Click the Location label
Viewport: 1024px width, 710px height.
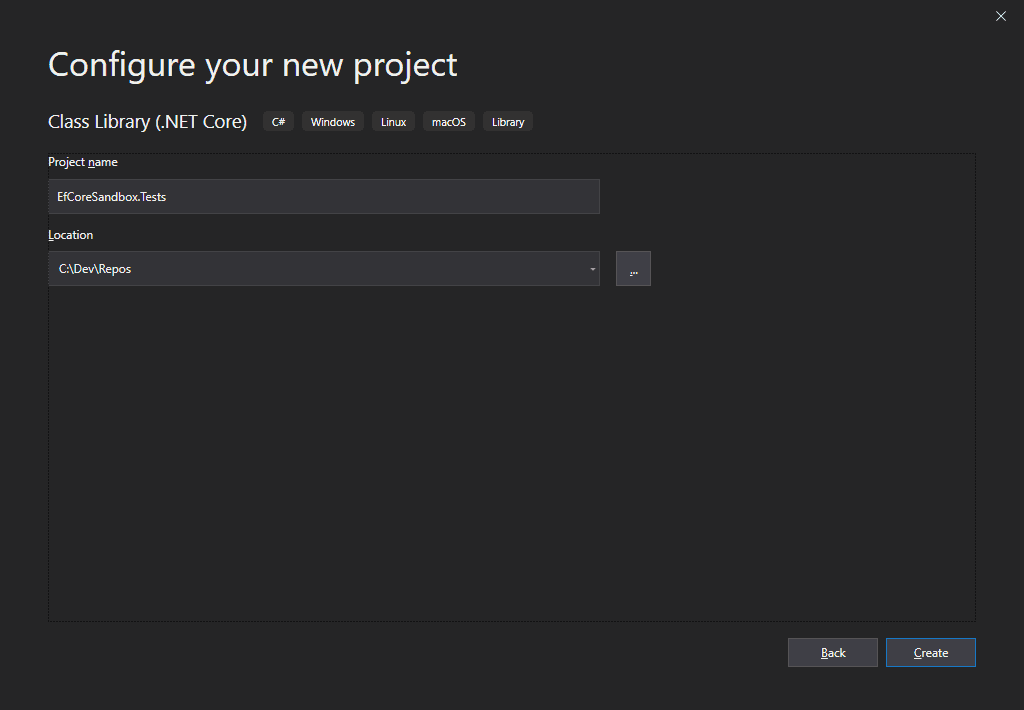(70, 235)
